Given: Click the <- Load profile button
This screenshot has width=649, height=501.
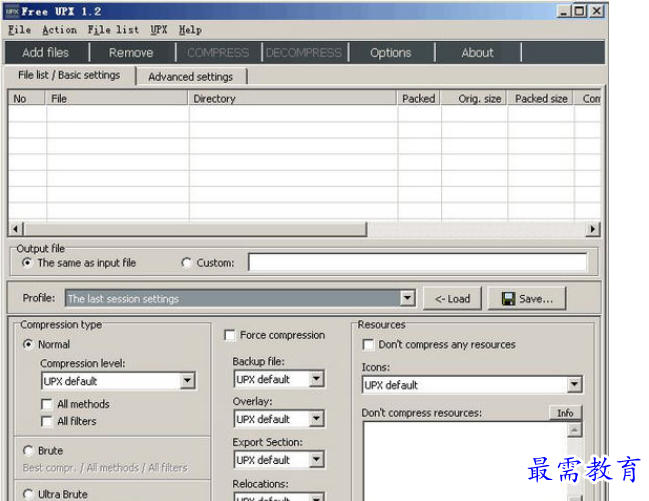Looking at the screenshot, I should tap(452, 299).
